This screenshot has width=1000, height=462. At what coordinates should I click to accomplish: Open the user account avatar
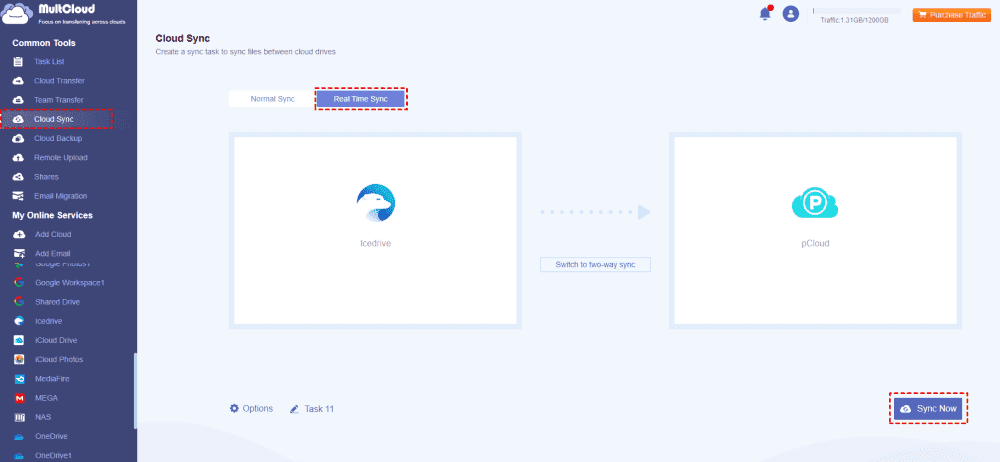click(x=791, y=14)
